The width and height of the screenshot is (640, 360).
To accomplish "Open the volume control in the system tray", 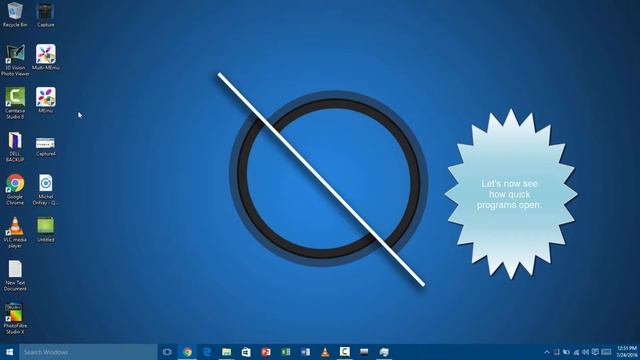I will tap(586, 352).
